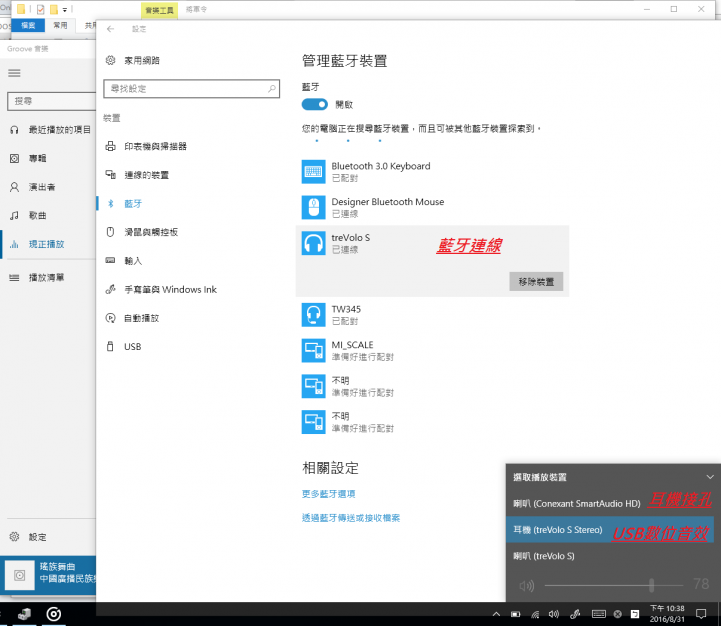The width and height of the screenshot is (721, 626).
Task: Select the treVolo S headphone icon
Action: tap(314, 243)
